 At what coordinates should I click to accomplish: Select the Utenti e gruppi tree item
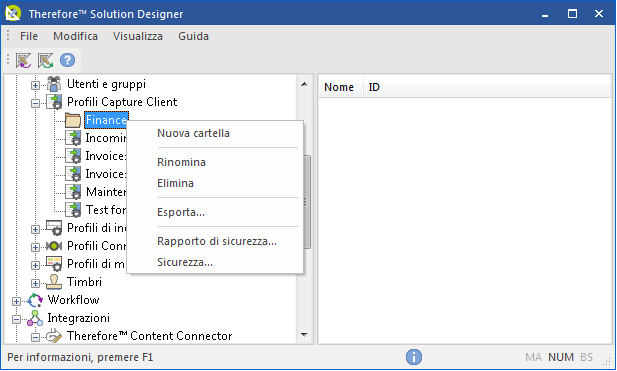pyautogui.click(x=106, y=84)
